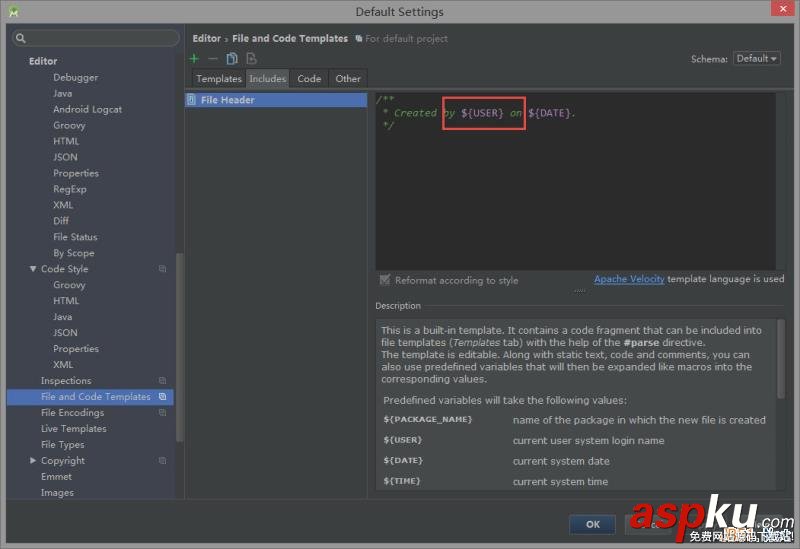Switch to the Other tab
Image resolution: width=800 pixels, height=549 pixels.
(x=348, y=79)
